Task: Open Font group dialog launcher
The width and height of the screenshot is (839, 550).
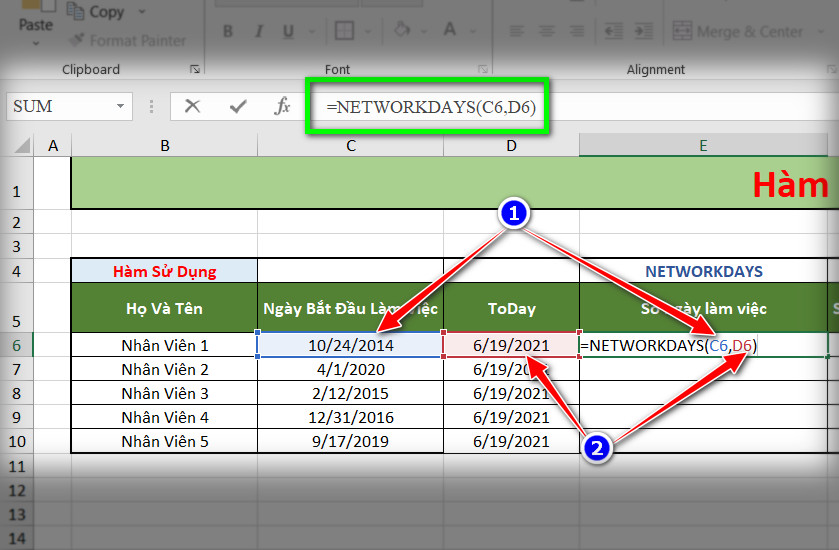Action: click(483, 69)
